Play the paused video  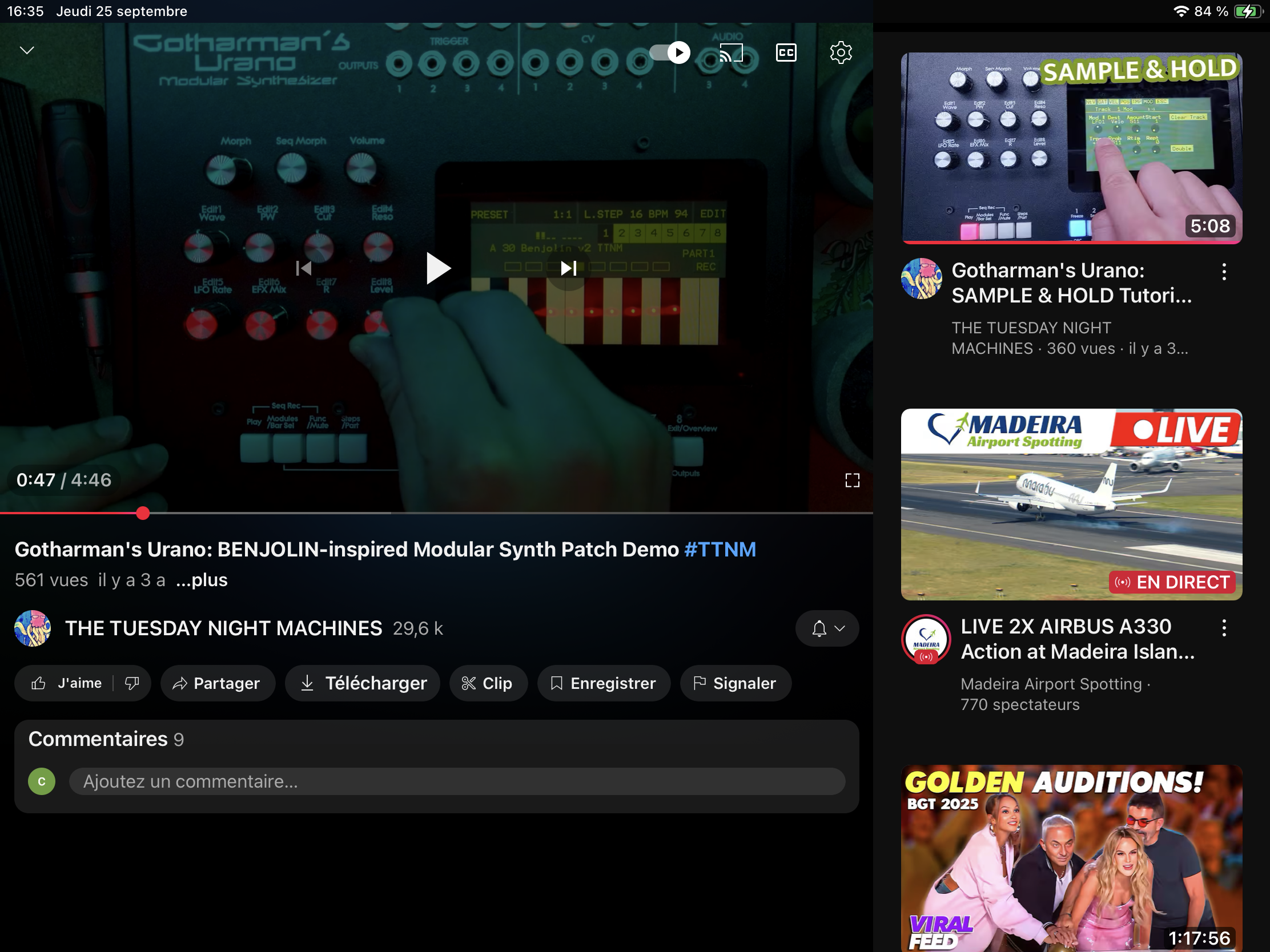437,268
